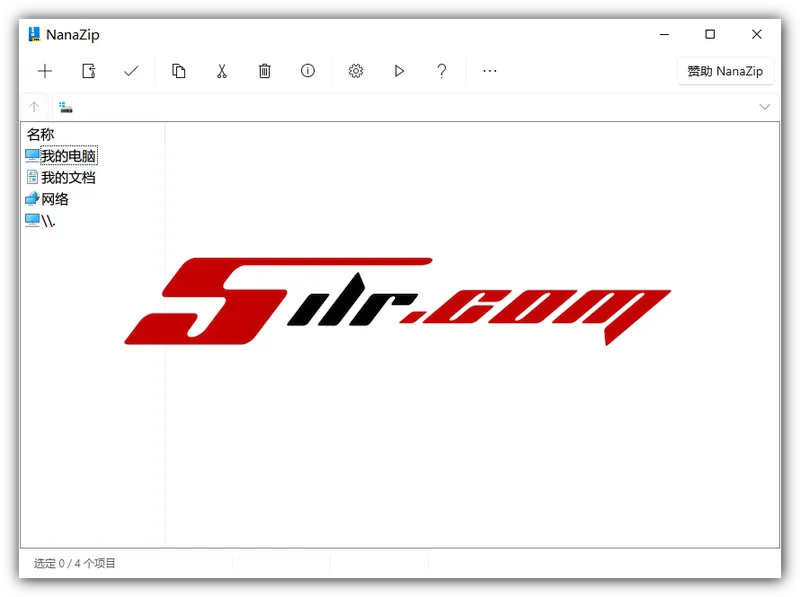Click the Delete trash can icon
Image resolution: width=800 pixels, height=597 pixels.
(x=264, y=71)
